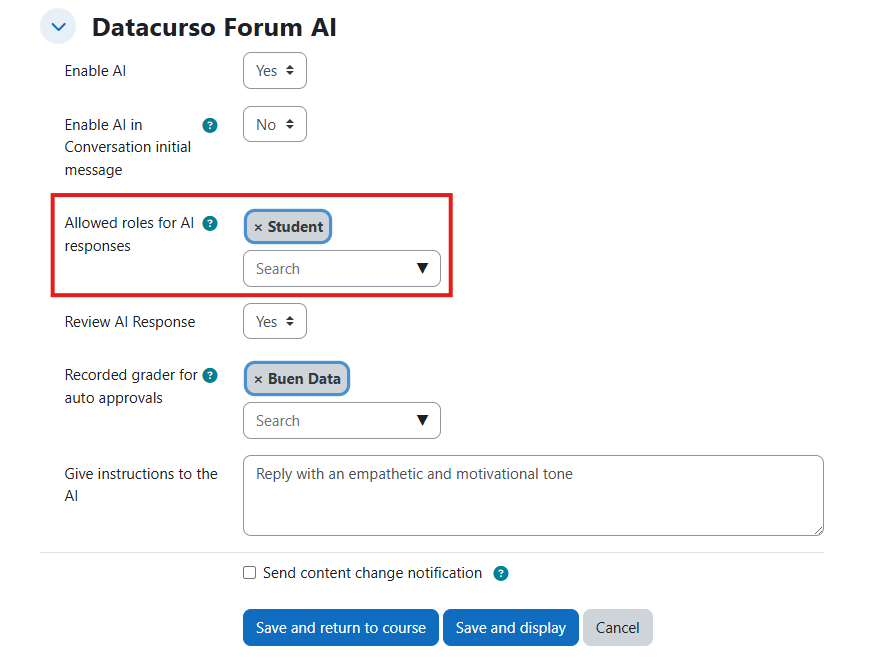Focus the recorded grader Search field
877x661 pixels.
pyautogui.click(x=325, y=421)
